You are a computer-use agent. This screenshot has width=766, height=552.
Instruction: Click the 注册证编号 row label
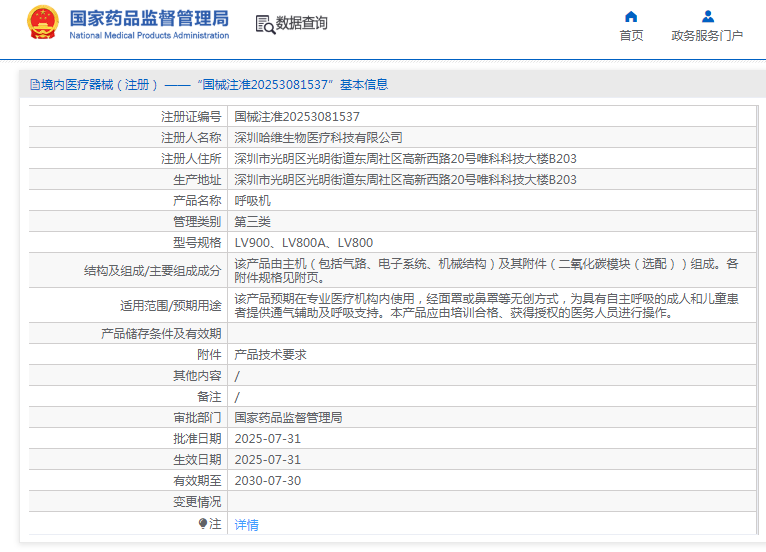[x=191, y=117]
